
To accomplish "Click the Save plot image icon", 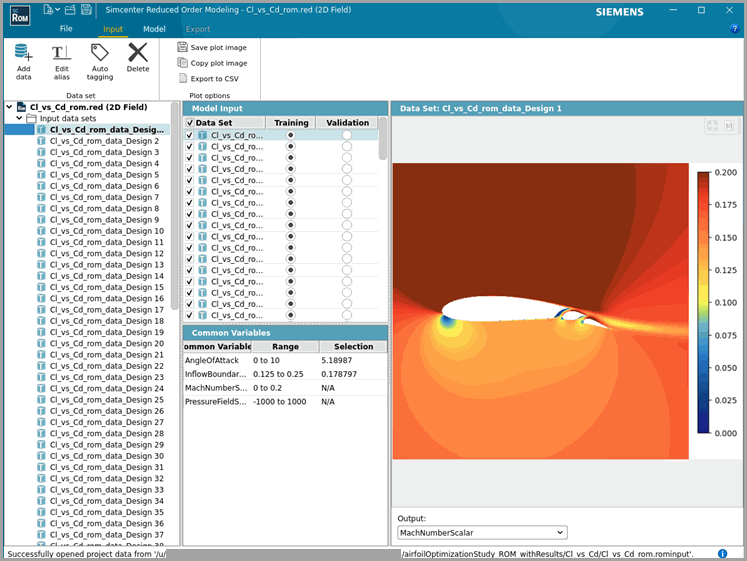I will 183,47.
